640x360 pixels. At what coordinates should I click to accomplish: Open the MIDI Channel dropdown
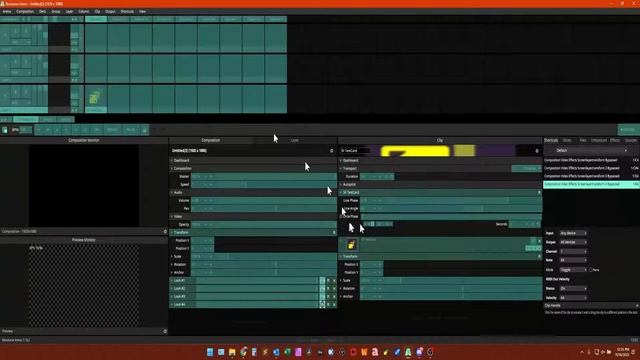click(x=573, y=251)
